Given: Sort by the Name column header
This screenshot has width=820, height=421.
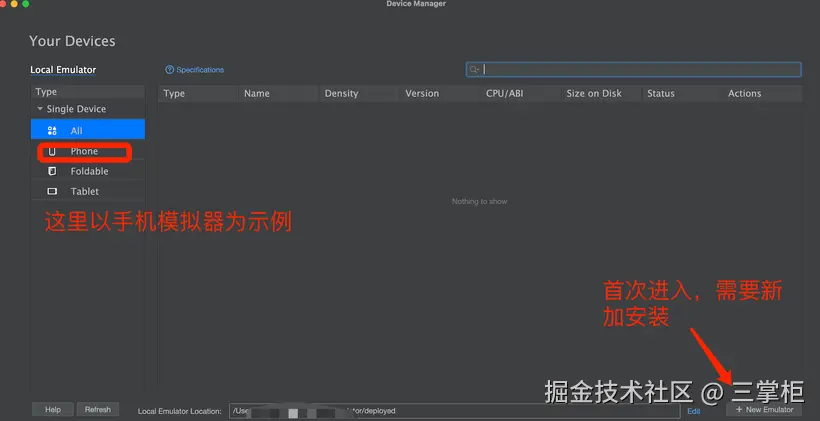Looking at the screenshot, I should [x=279, y=93].
